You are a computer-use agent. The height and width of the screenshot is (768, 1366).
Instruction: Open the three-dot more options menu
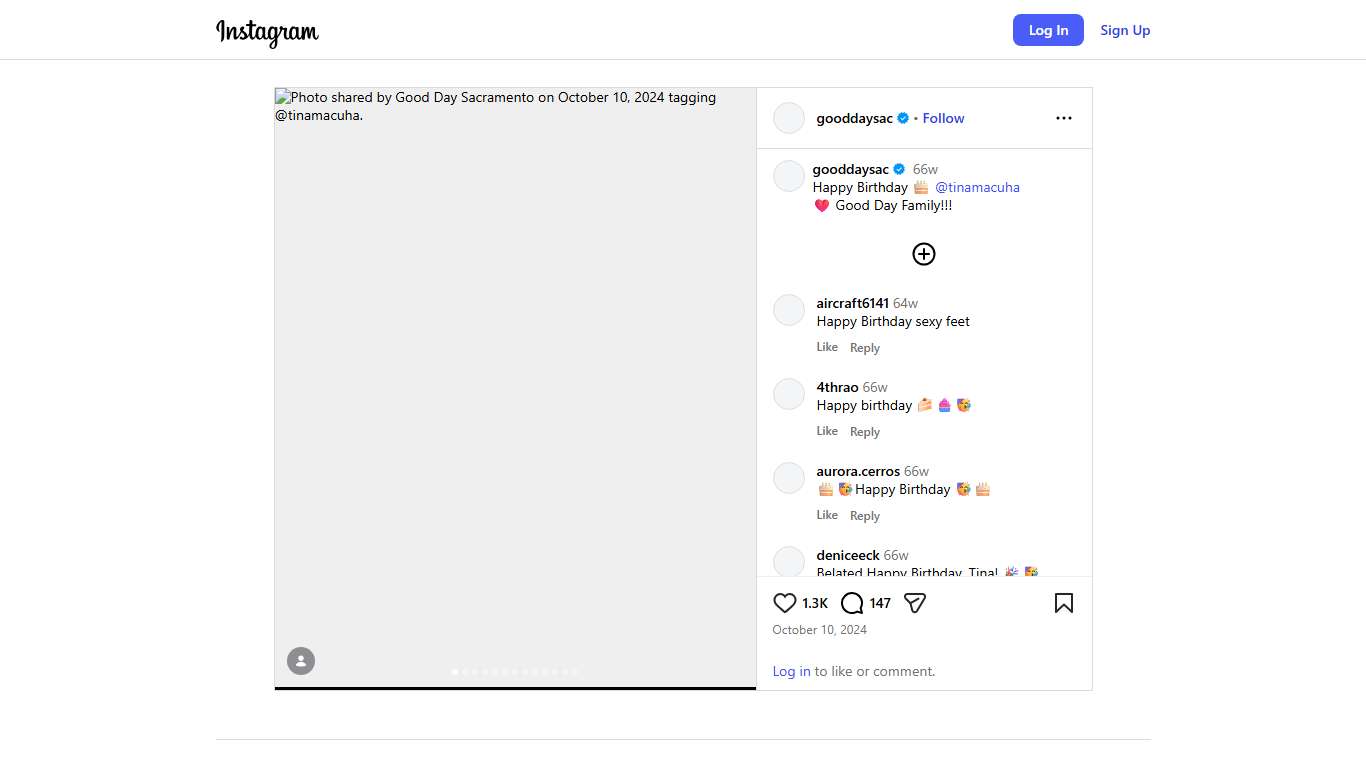(x=1063, y=118)
